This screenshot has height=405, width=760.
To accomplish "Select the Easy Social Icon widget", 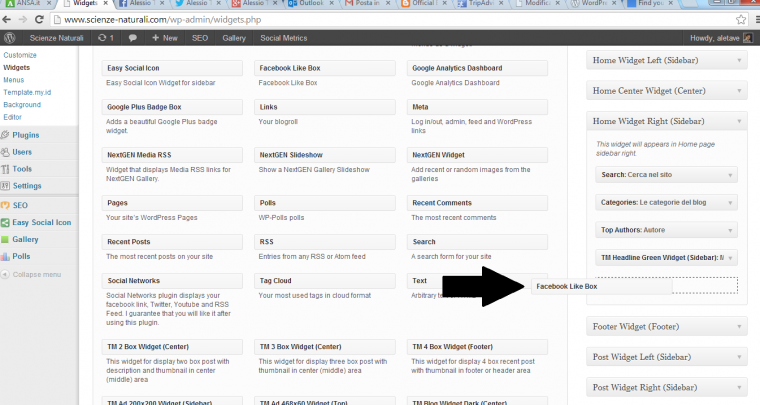I will coord(172,68).
